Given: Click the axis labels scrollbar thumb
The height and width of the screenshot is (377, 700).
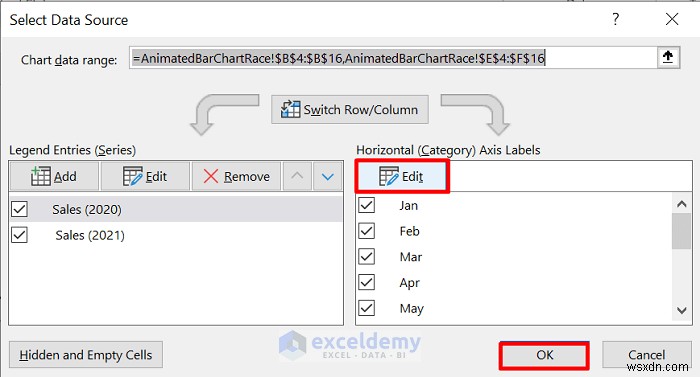Looking at the screenshot, I should (x=682, y=231).
